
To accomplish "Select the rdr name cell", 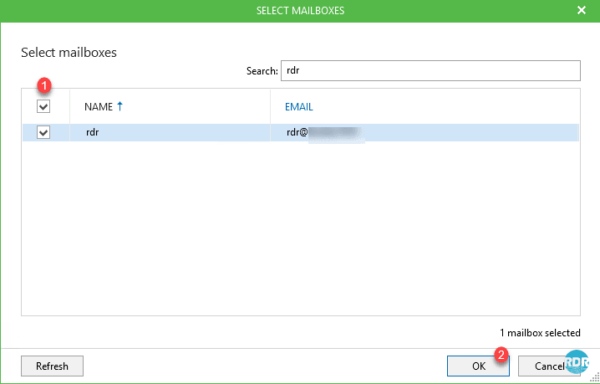I will tap(170, 133).
